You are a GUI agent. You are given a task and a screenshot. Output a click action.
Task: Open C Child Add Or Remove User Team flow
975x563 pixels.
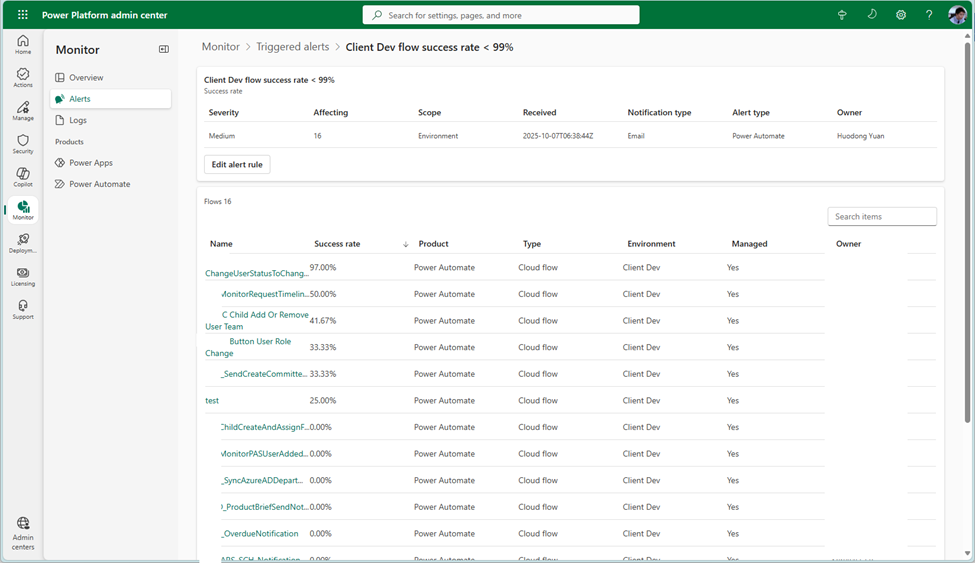[257, 320]
